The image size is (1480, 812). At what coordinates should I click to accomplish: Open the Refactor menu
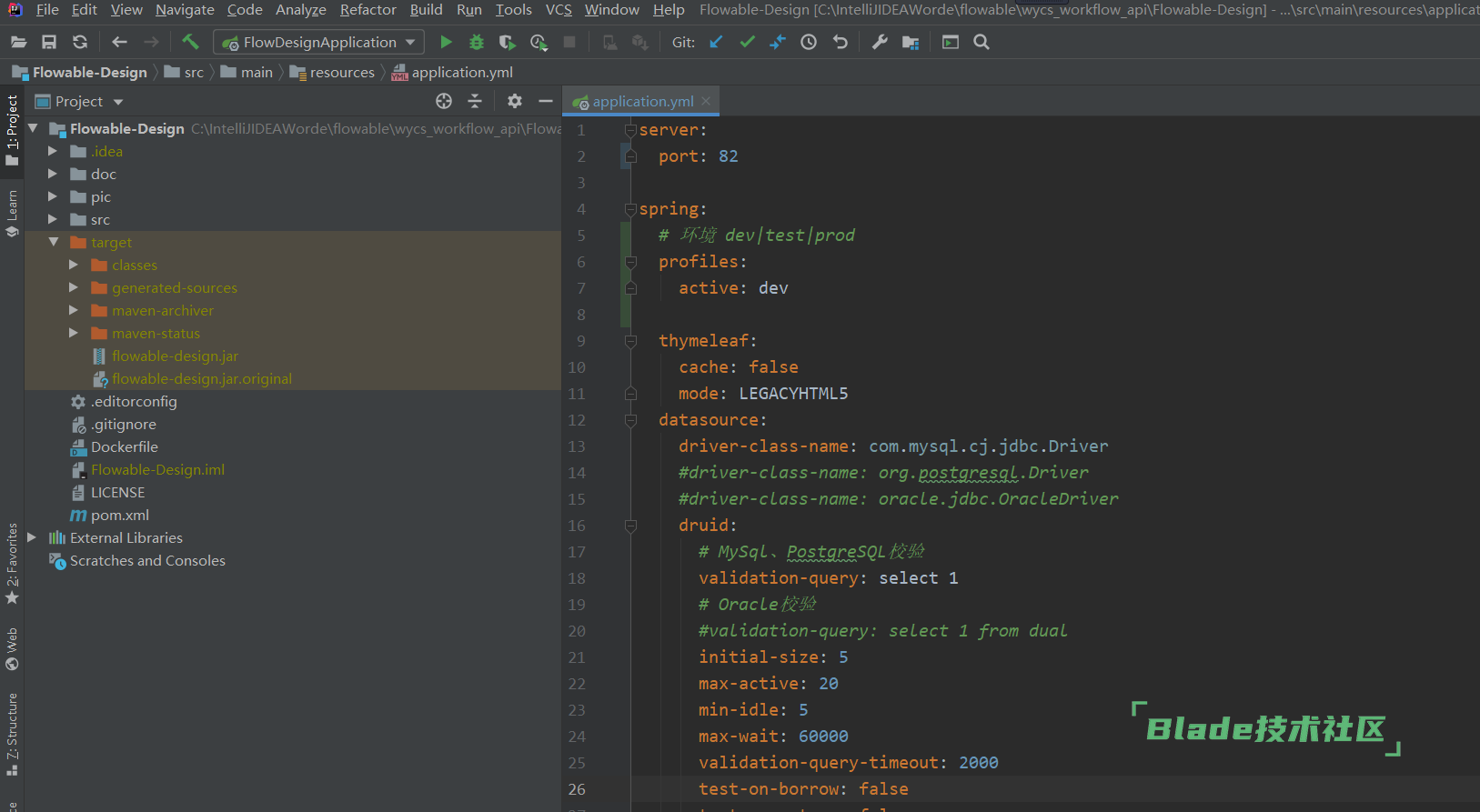coord(368,10)
